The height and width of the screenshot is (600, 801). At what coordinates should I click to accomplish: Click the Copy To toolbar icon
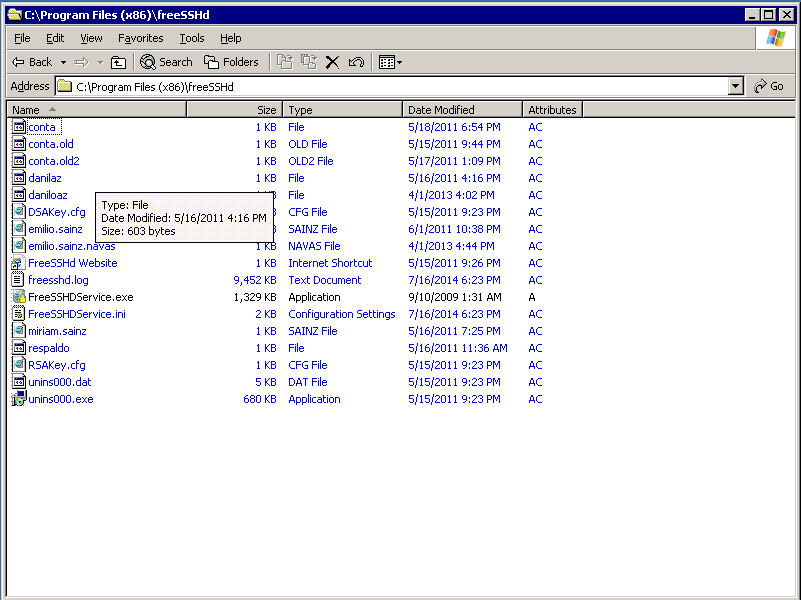pos(309,62)
